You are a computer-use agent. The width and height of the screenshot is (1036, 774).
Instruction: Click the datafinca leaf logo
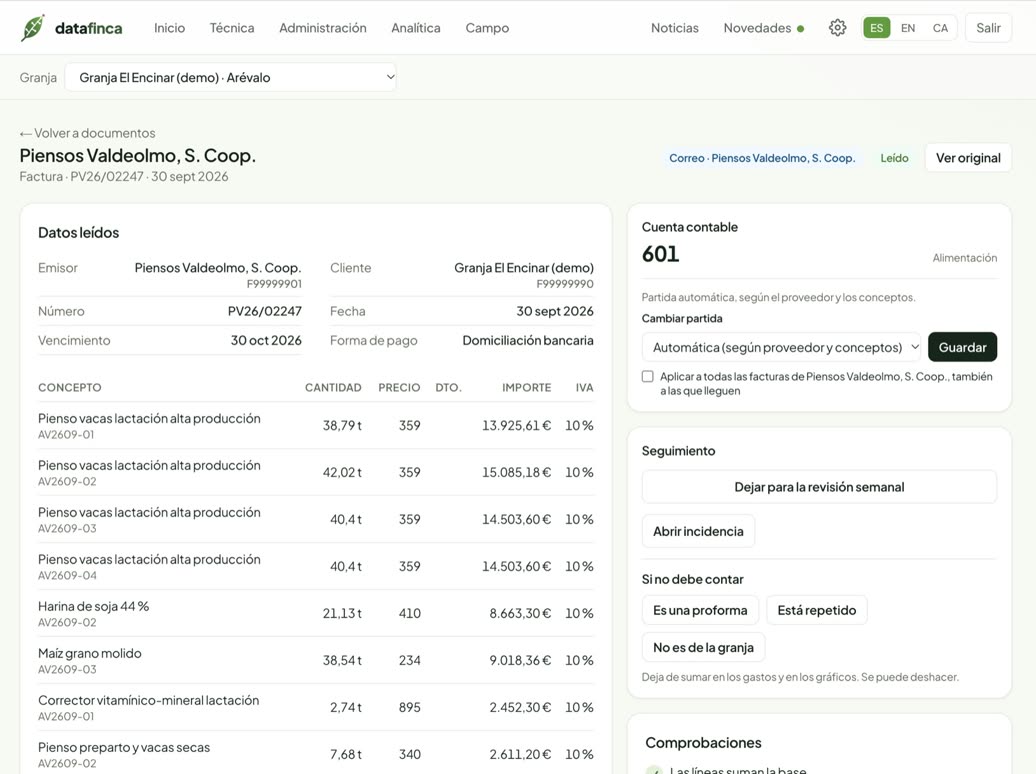pos(32,28)
